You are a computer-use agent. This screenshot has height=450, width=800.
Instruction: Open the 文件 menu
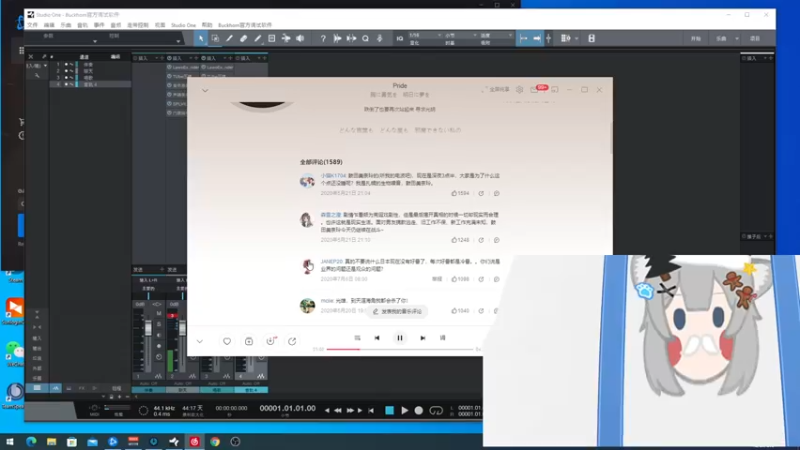coord(33,25)
